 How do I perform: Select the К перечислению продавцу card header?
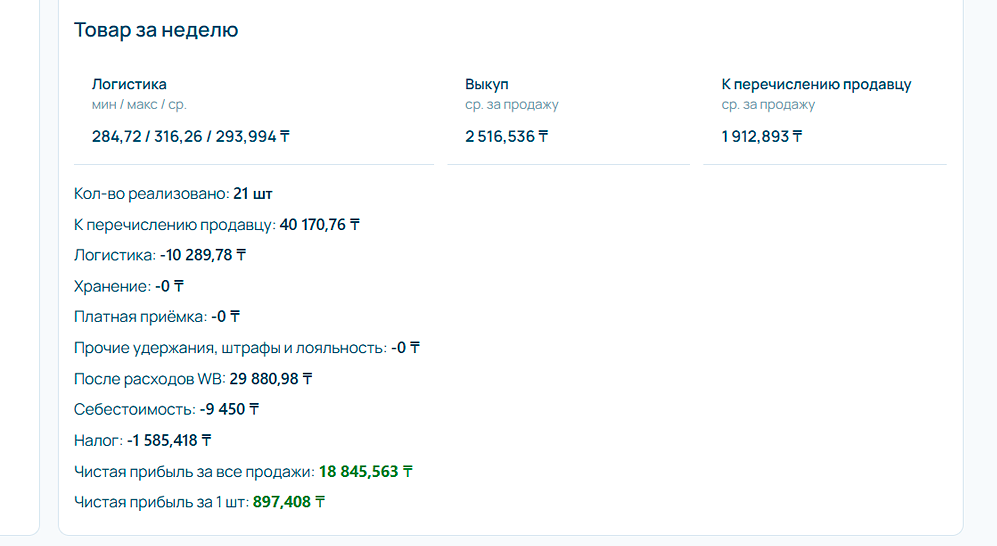click(816, 85)
